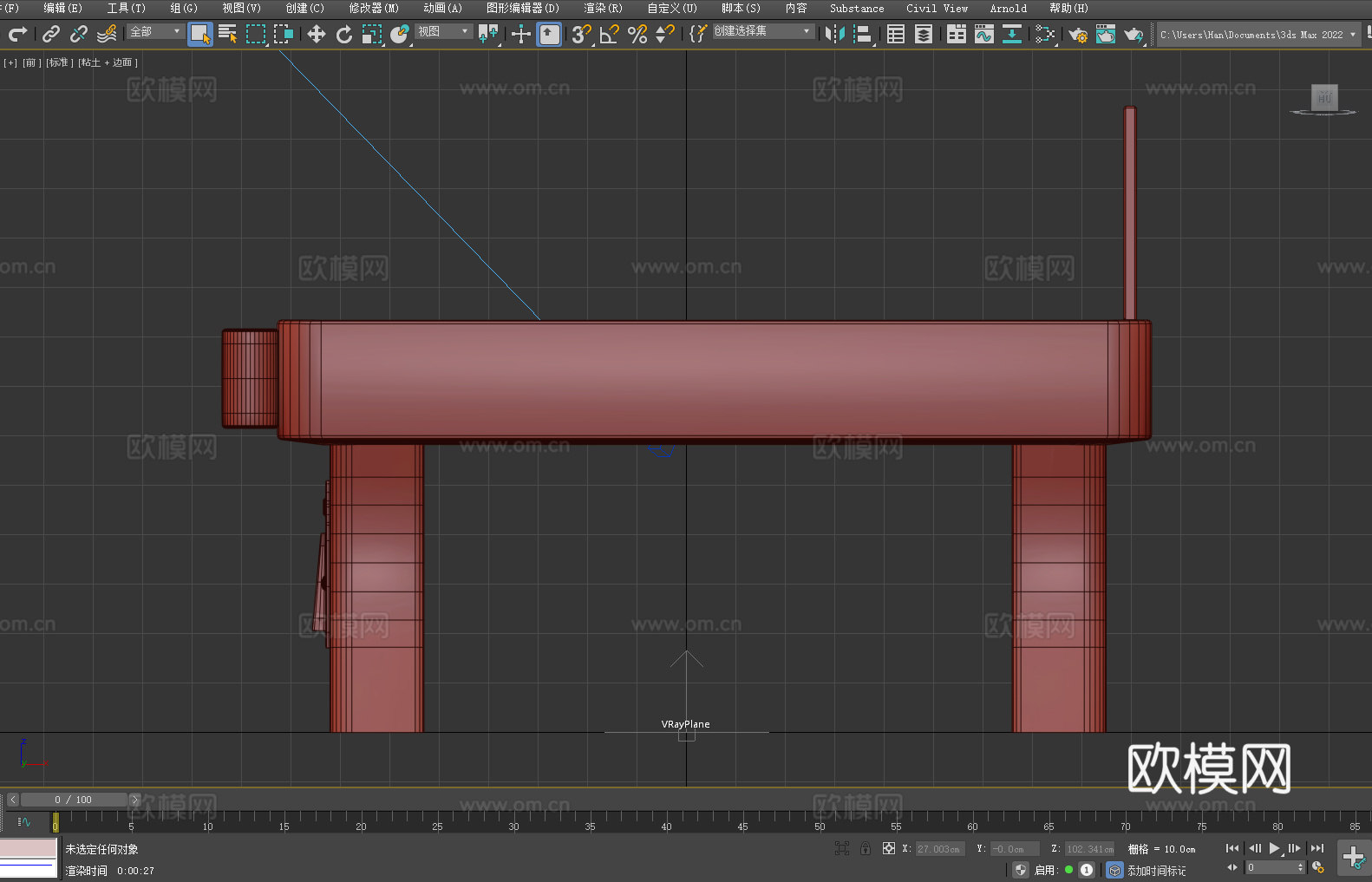The image size is (1372, 882).
Task: Open the 全部 selection filter dropdown
Action: coord(155,31)
